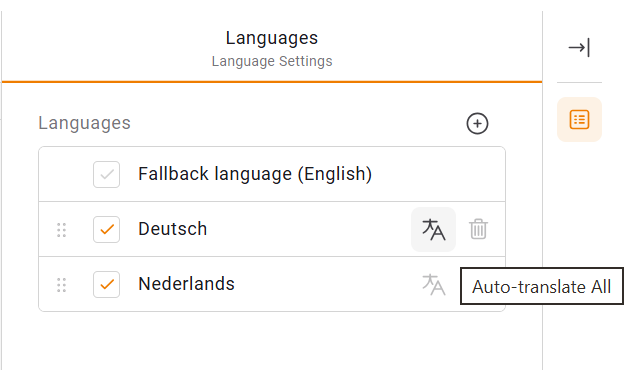Toggle the Fallback language checkbox

[x=106, y=175]
